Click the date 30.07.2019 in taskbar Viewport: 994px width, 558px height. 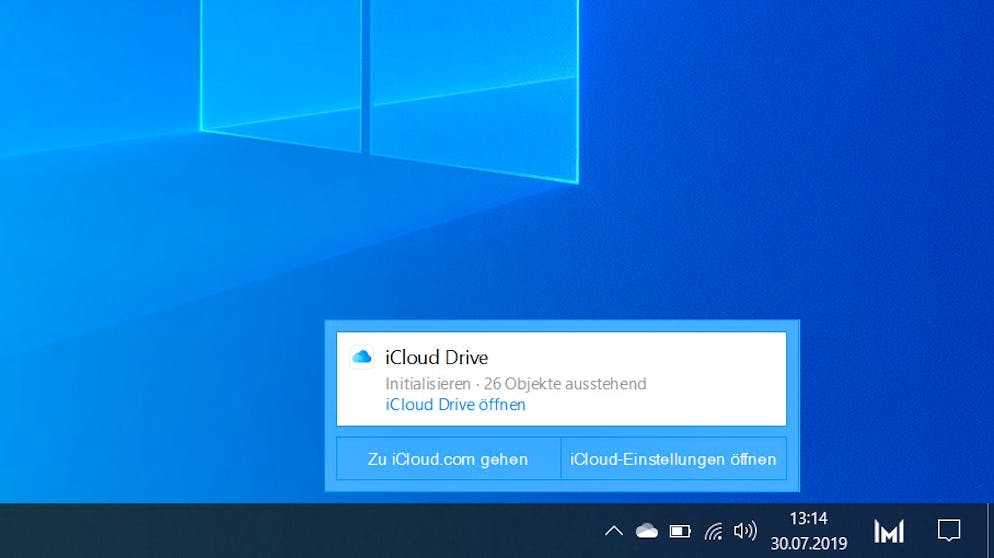pyautogui.click(x=808, y=543)
